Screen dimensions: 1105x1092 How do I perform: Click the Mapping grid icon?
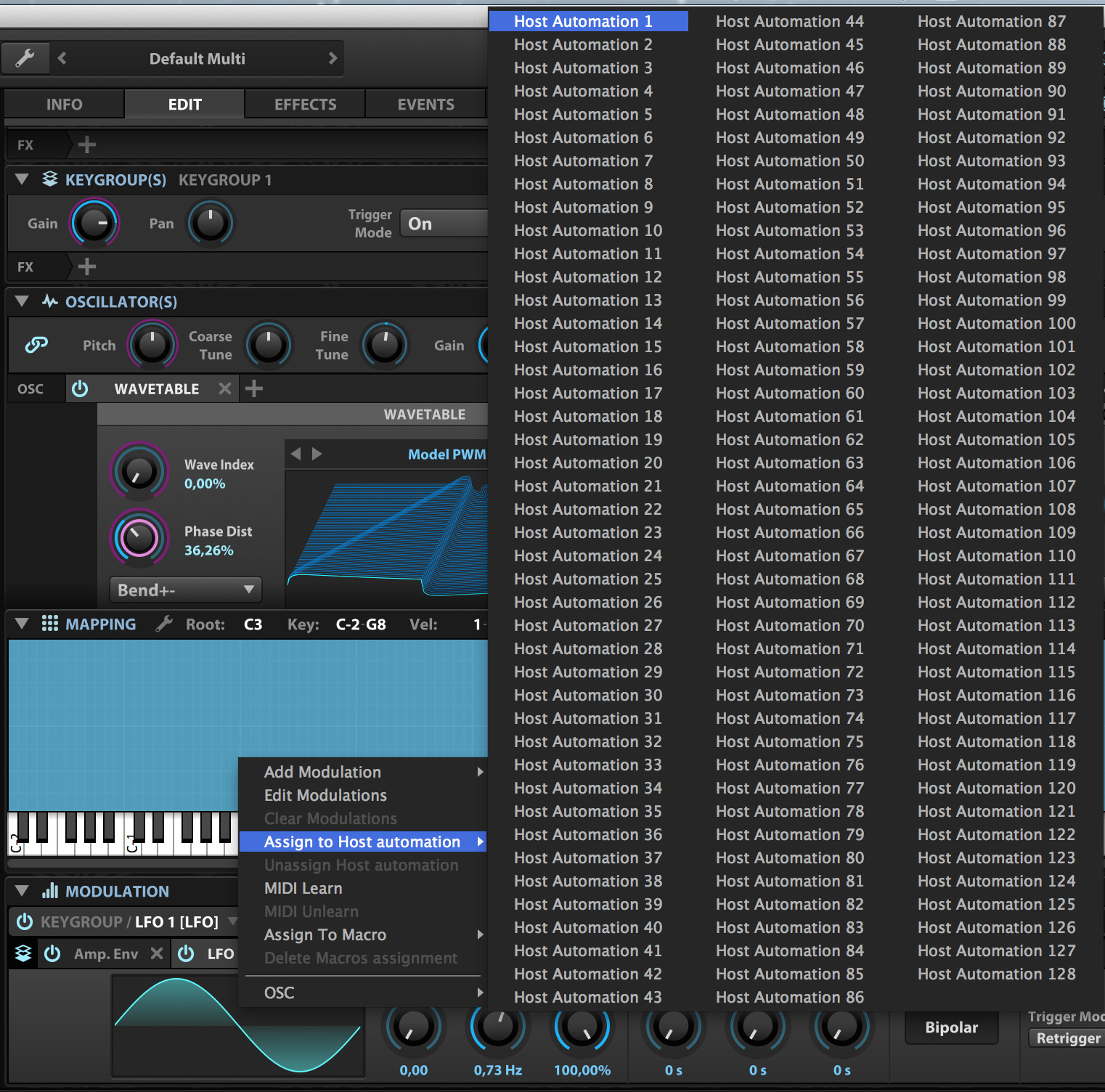point(49,624)
